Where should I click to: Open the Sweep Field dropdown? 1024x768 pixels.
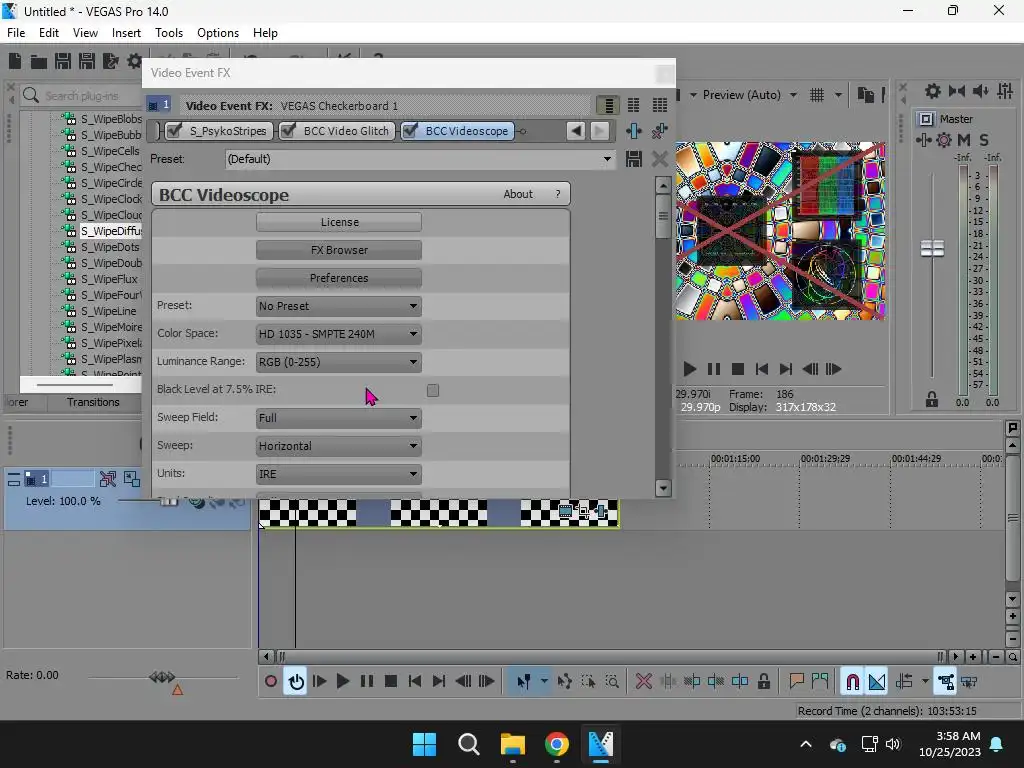click(338, 418)
